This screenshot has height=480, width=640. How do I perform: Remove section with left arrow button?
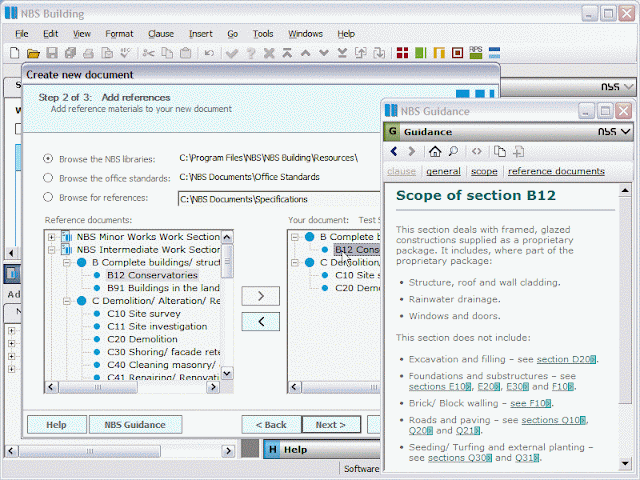pyautogui.click(x=260, y=322)
